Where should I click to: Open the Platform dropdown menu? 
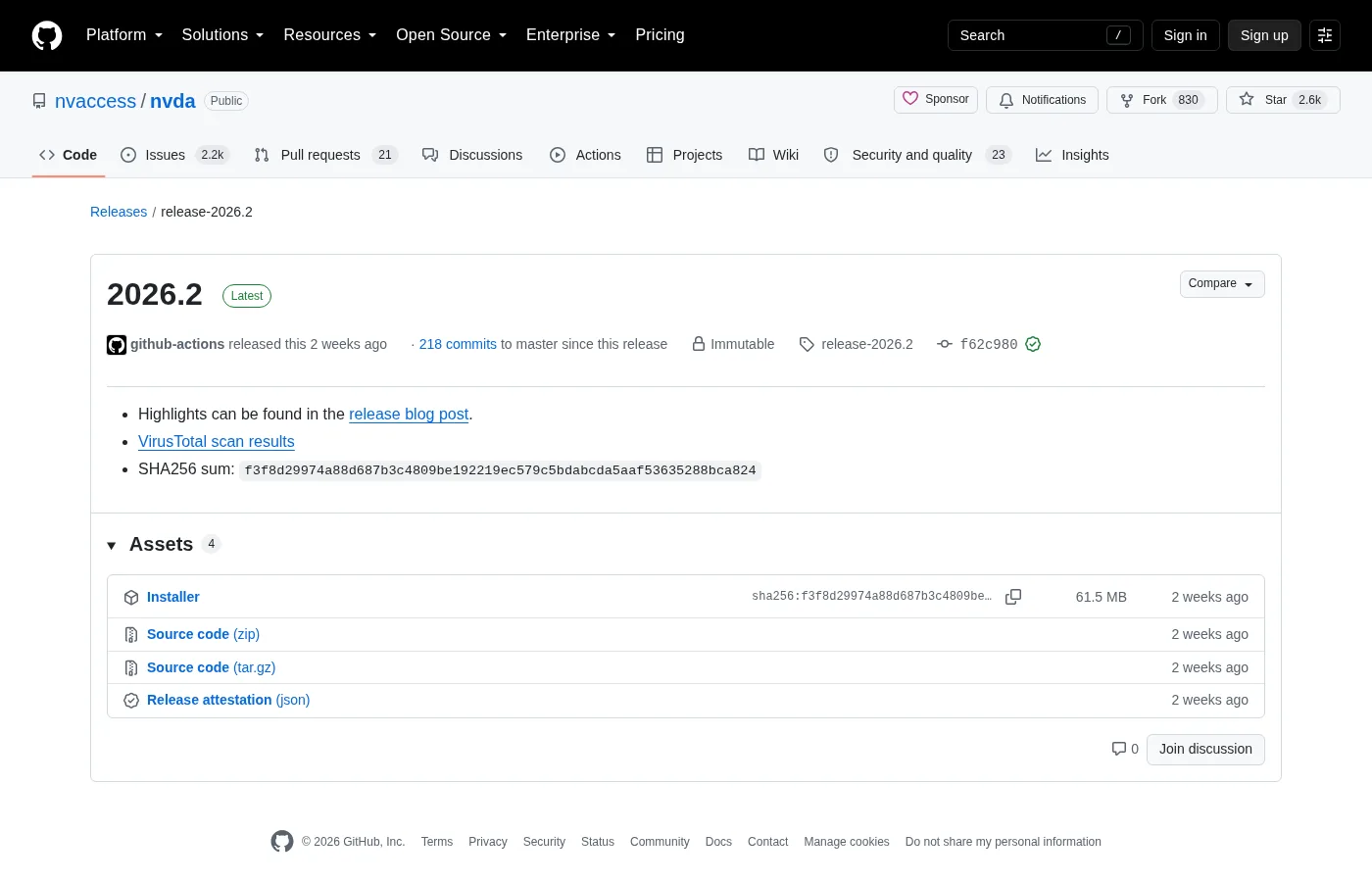(124, 35)
